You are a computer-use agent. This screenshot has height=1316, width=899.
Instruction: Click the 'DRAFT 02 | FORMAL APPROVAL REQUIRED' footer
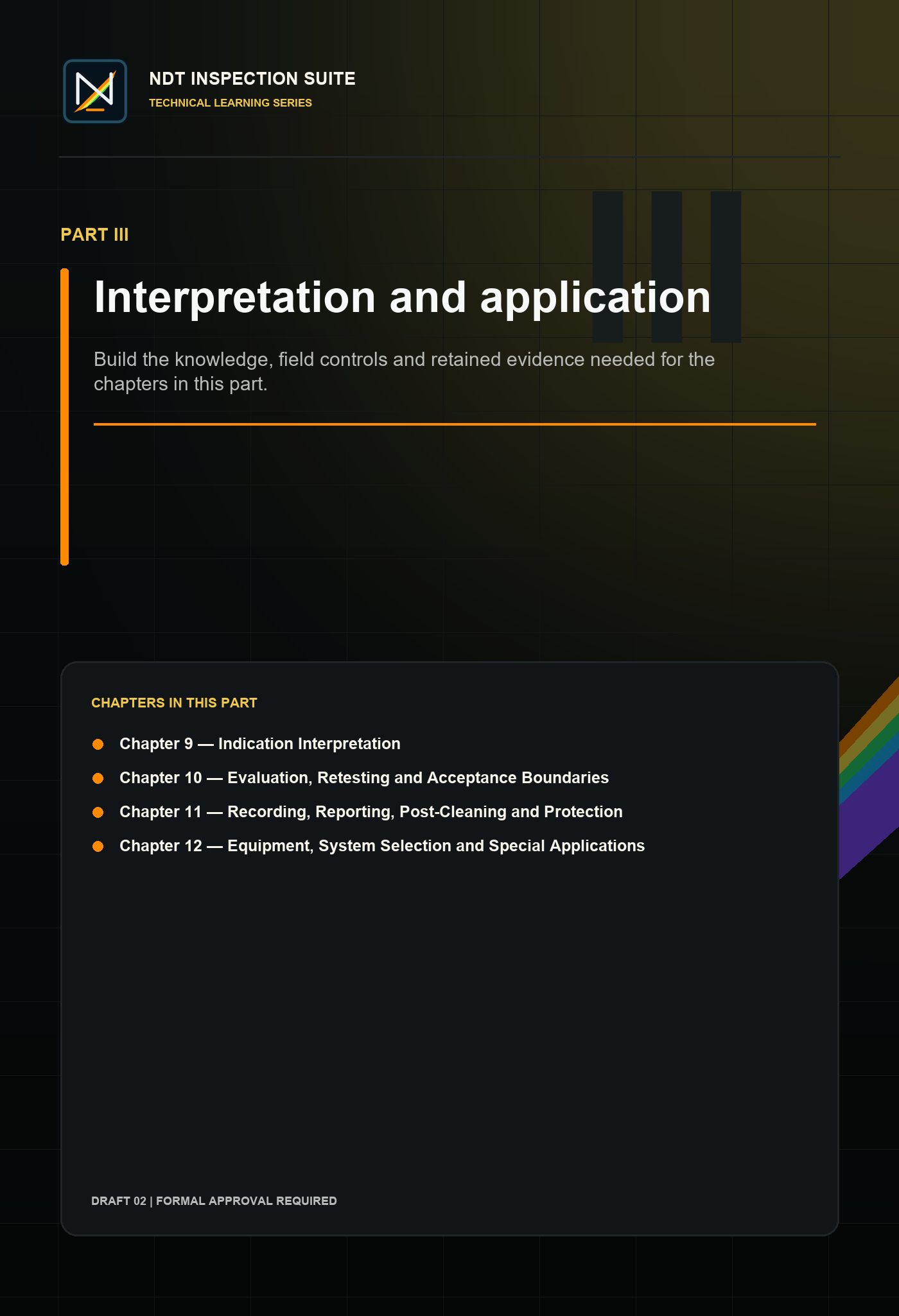click(x=214, y=1201)
